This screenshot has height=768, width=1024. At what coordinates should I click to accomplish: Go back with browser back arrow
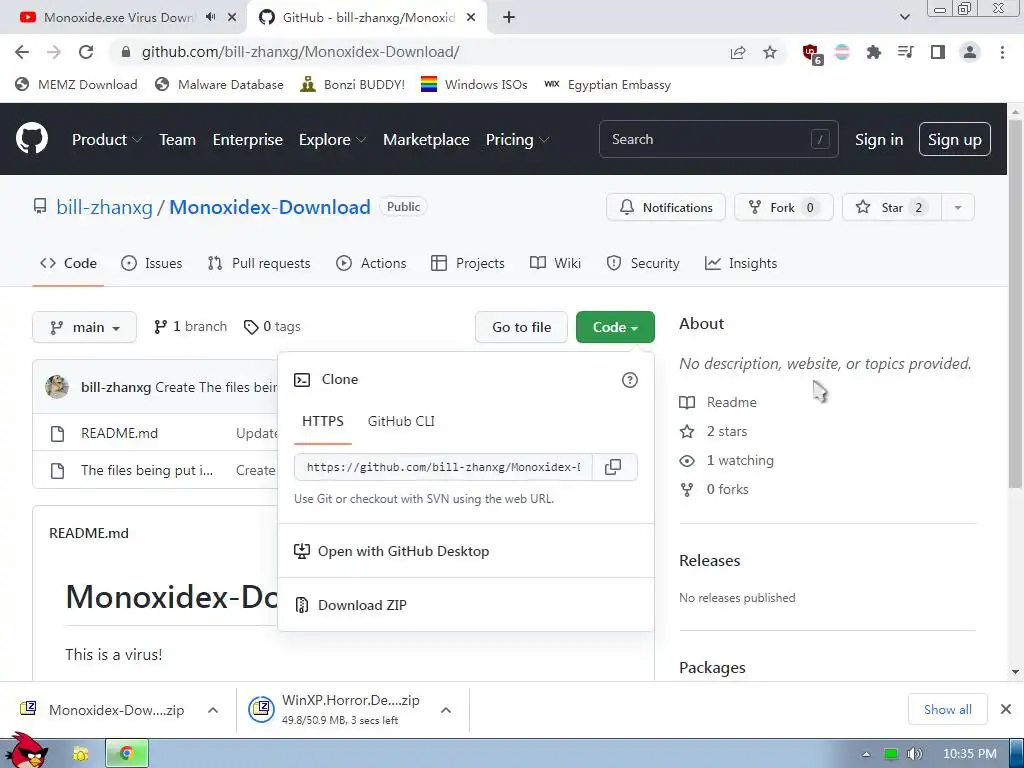(22, 52)
